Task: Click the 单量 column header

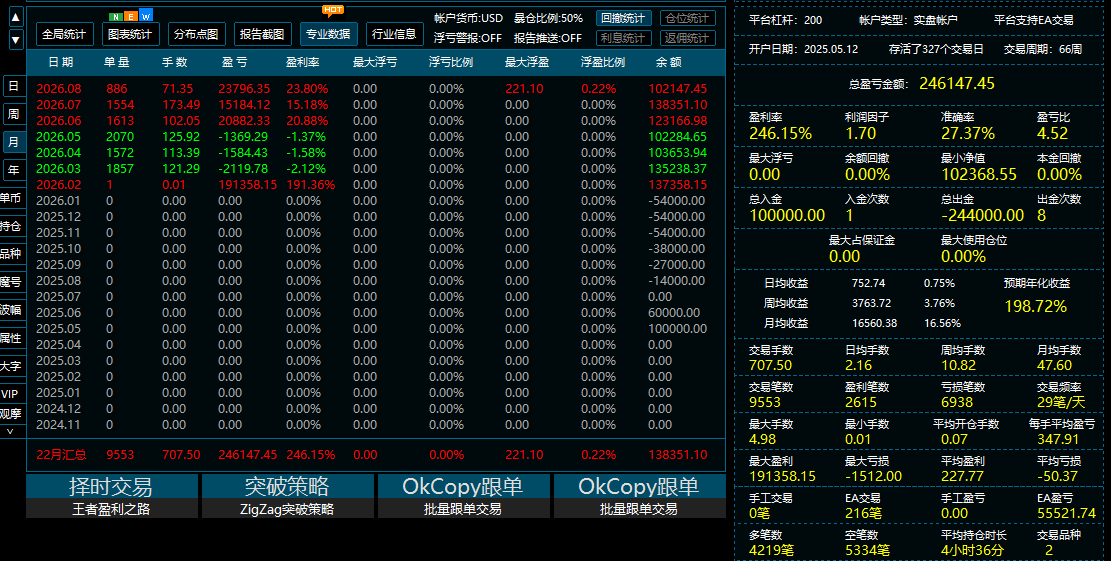Action: (116, 62)
